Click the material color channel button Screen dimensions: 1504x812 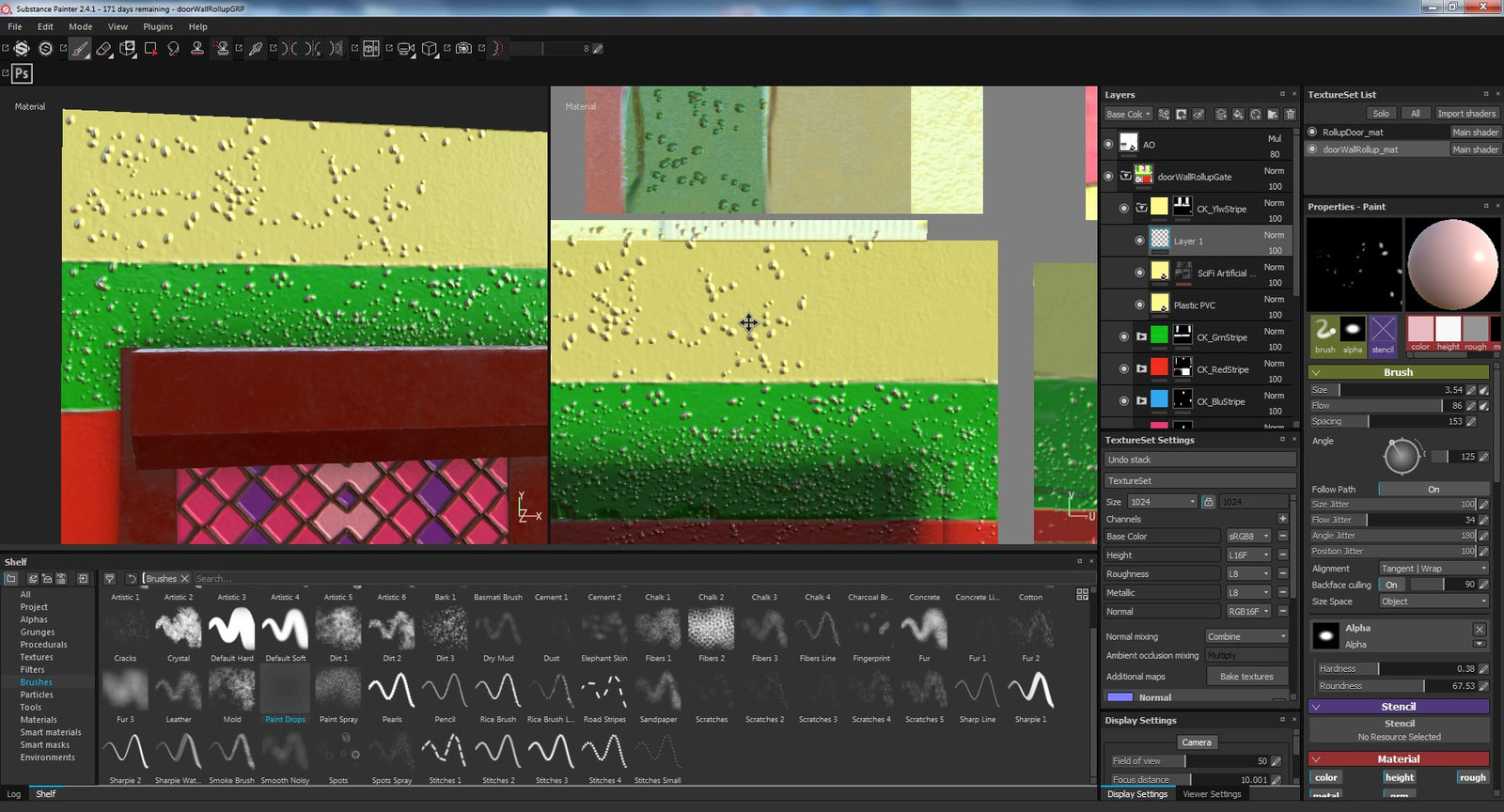1326,777
